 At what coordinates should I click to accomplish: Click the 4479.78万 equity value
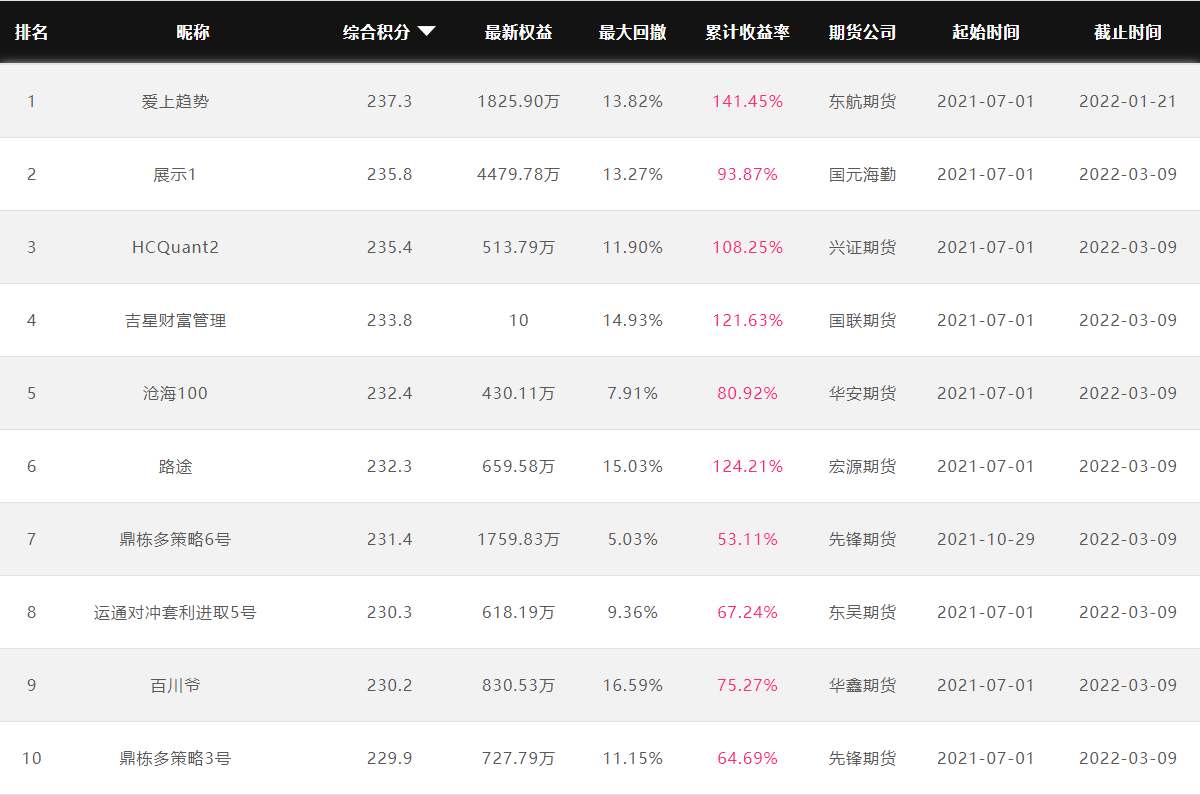coord(518,174)
